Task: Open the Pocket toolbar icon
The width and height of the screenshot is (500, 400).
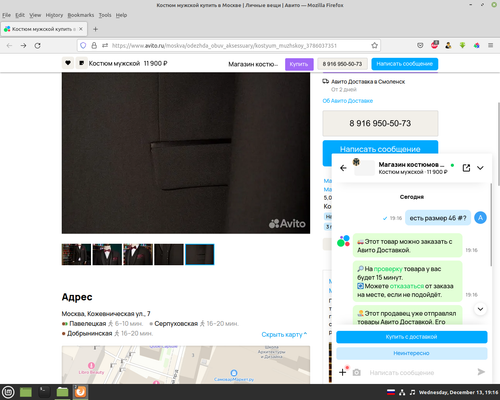Action: pos(420,45)
